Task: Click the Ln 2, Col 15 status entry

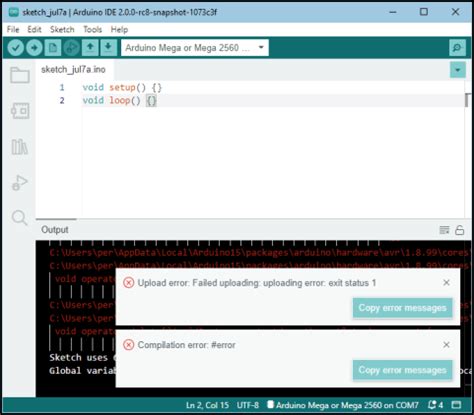Action: tap(207, 405)
